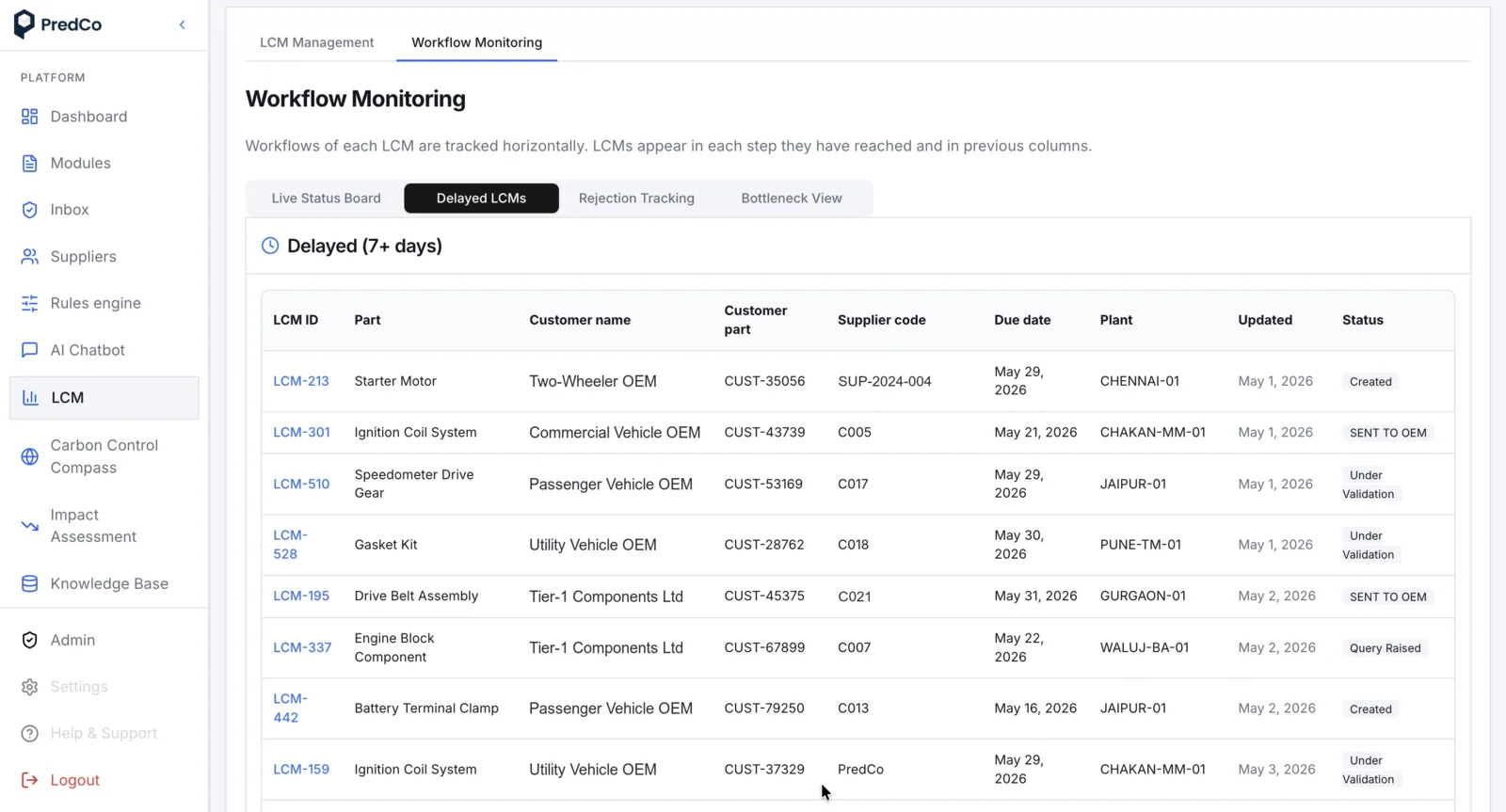The width and height of the screenshot is (1506, 812).
Task: Switch to the LCM Management tab
Action: (316, 42)
